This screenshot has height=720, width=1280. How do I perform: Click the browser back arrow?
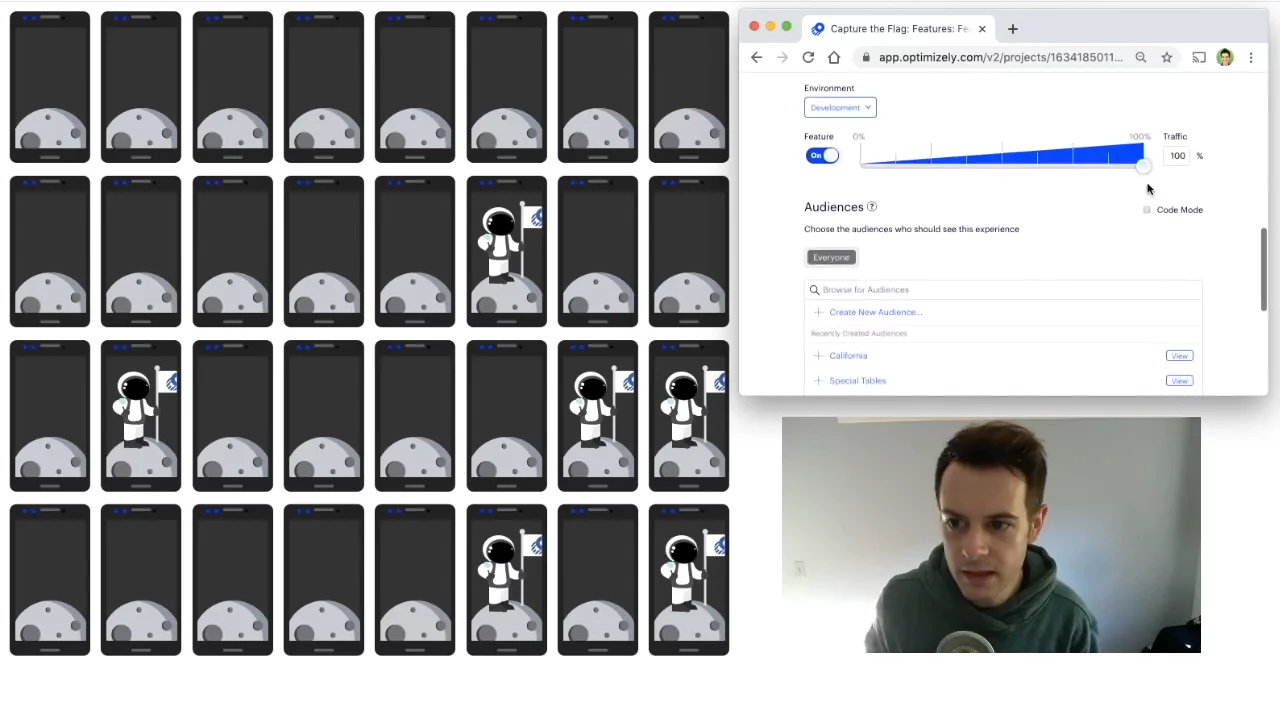pyautogui.click(x=756, y=58)
